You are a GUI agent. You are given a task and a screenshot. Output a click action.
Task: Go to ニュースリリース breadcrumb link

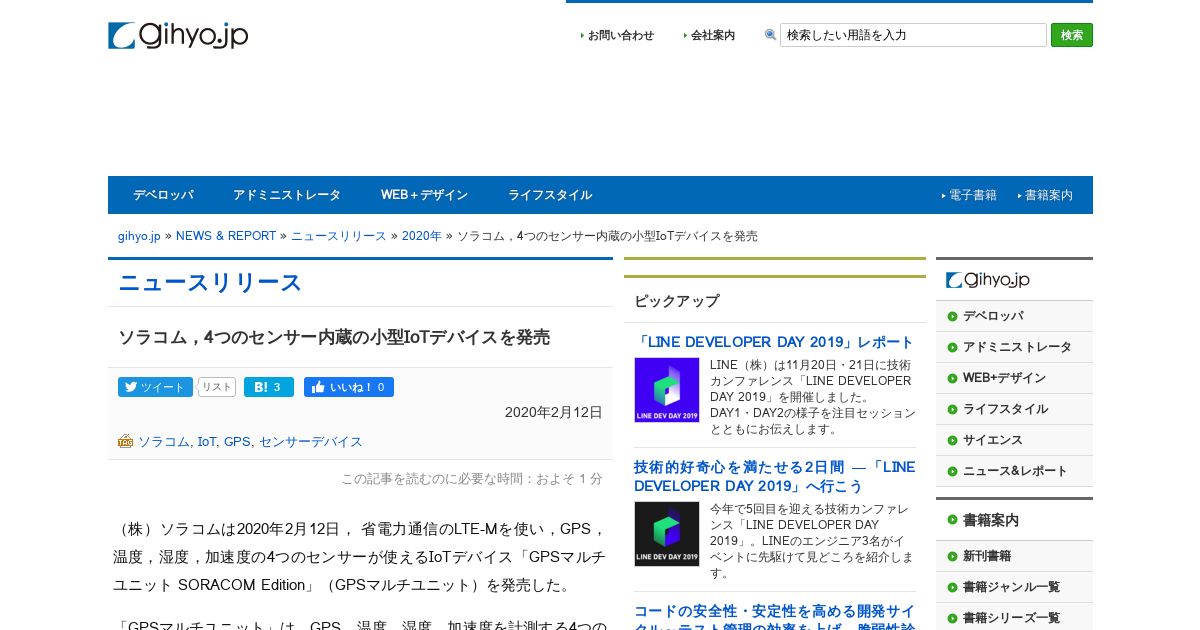click(339, 236)
